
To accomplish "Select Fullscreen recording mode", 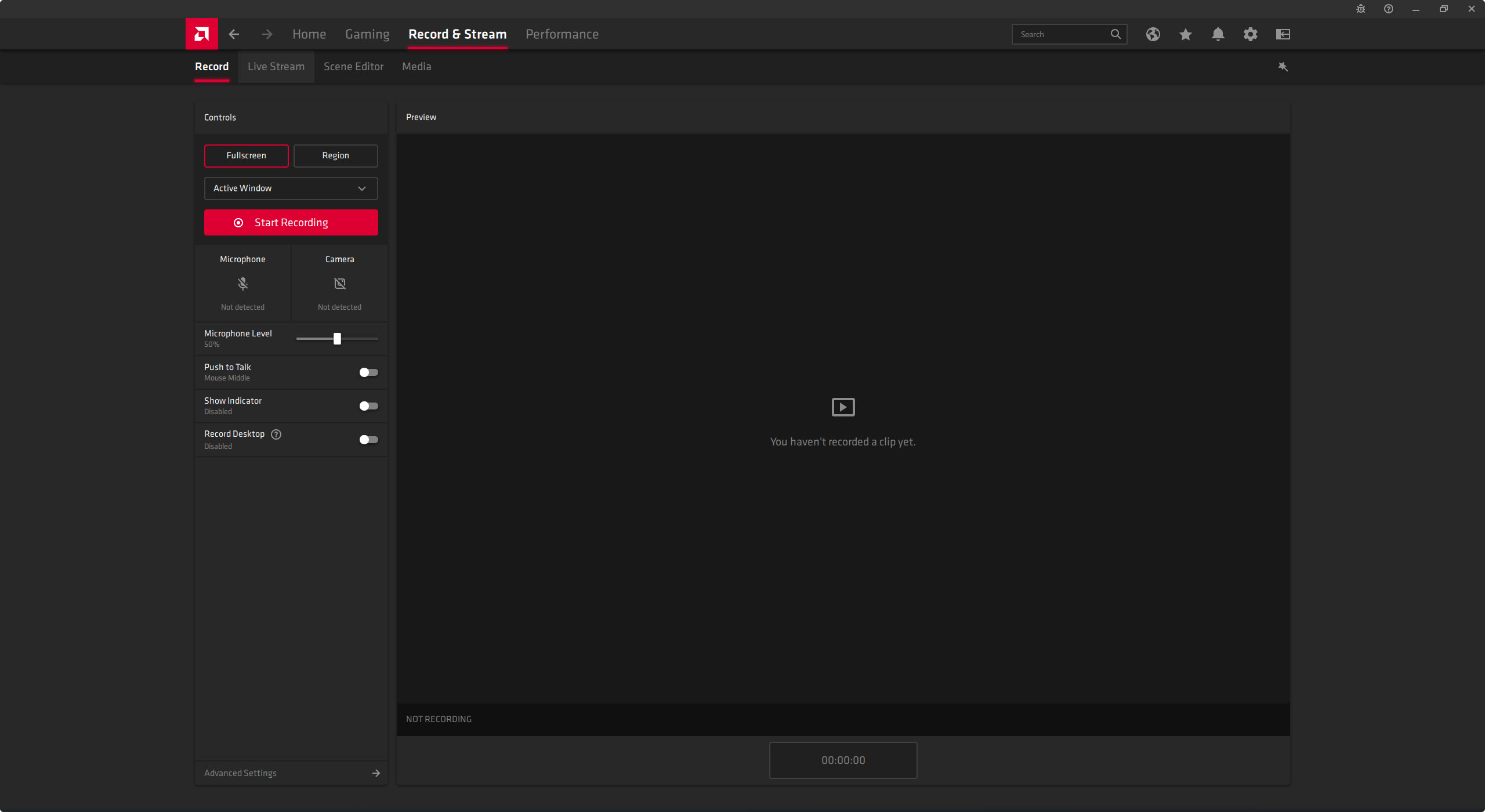I will click(247, 155).
